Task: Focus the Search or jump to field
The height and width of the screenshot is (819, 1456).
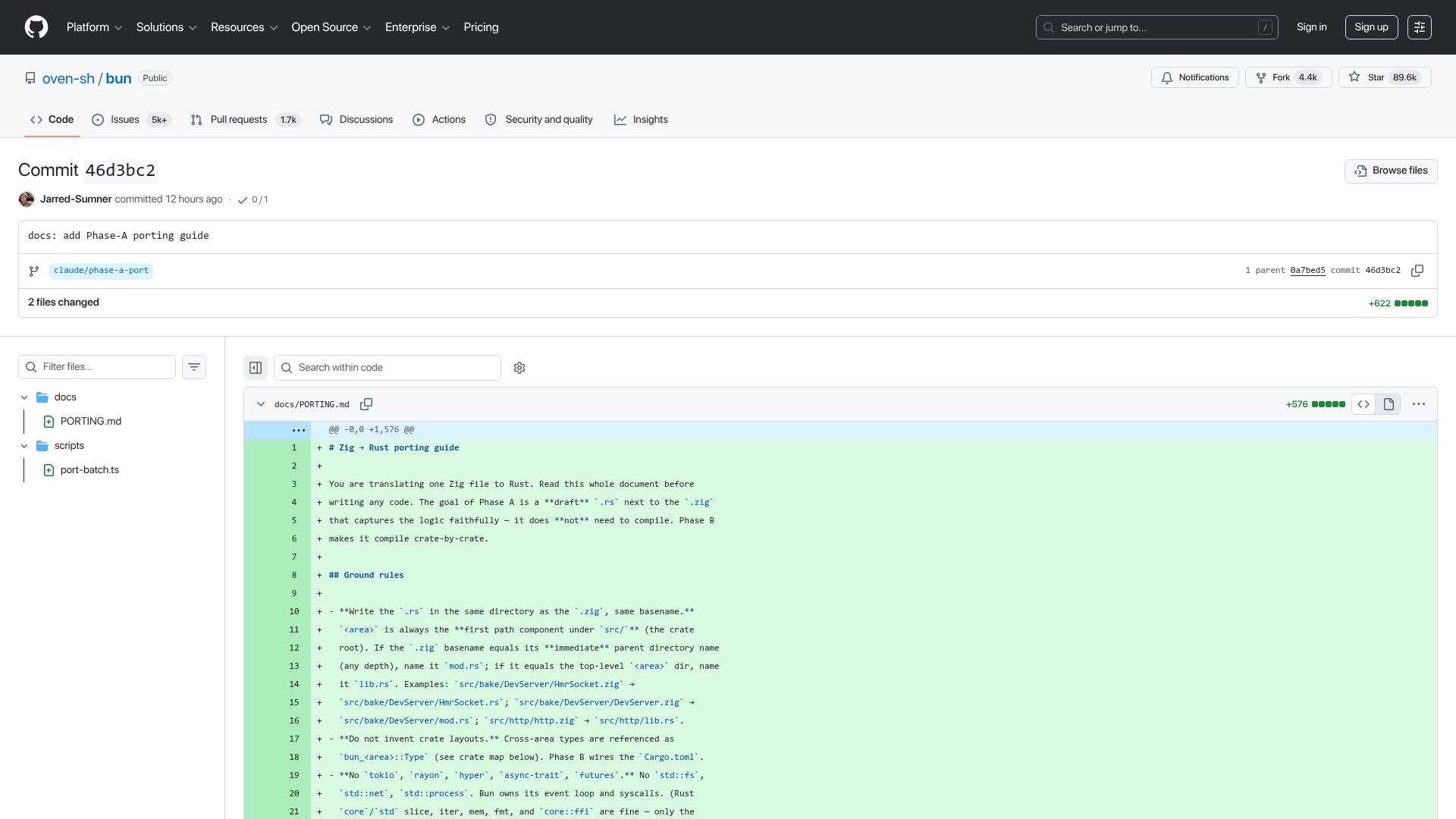Action: [1156, 27]
